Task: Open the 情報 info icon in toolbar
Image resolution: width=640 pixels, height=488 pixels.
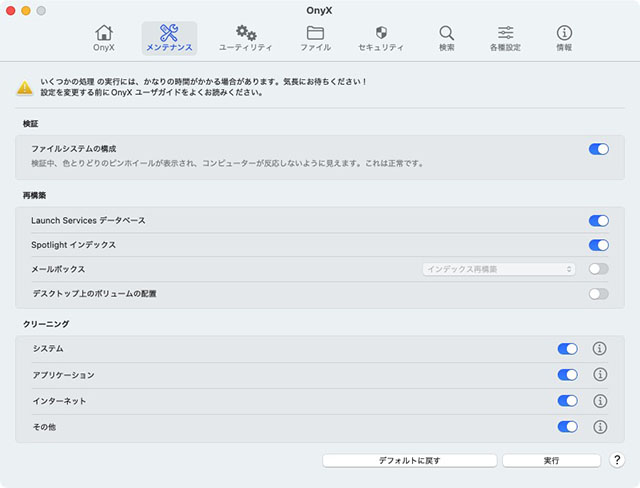Action: tap(564, 34)
